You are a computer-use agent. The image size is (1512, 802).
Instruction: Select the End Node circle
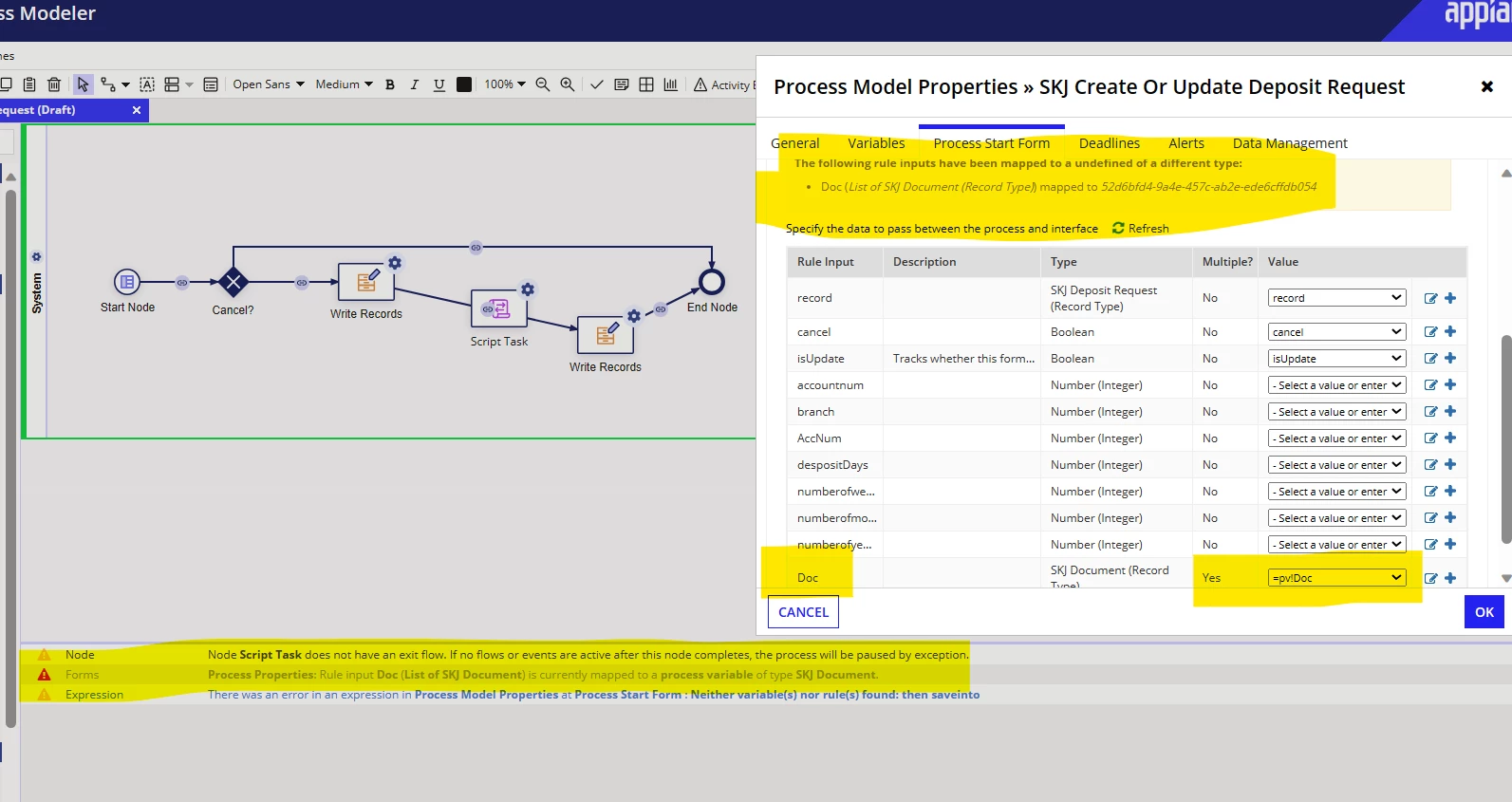[x=712, y=282]
